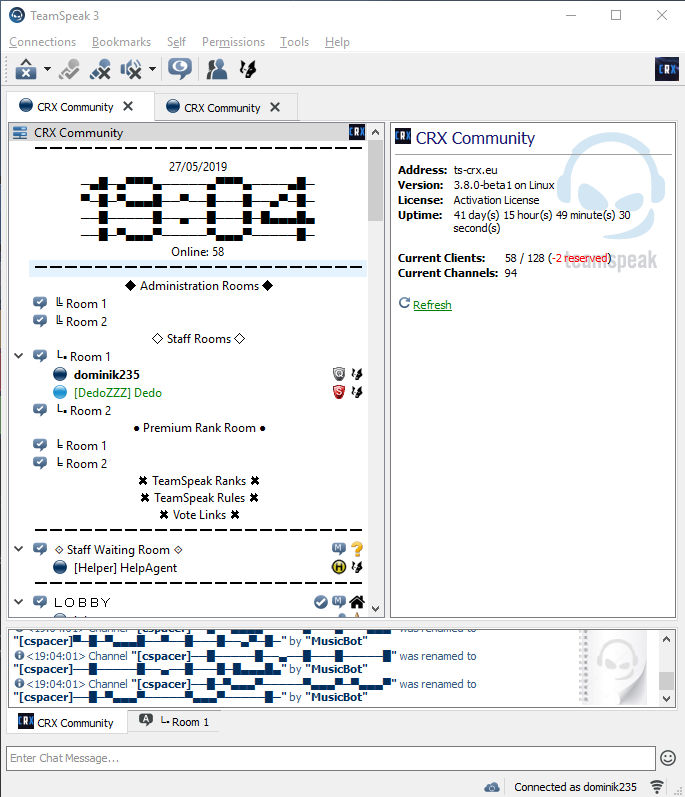685x797 pixels.
Task: Click Dedo red shield S badge icon
Action: [339, 392]
